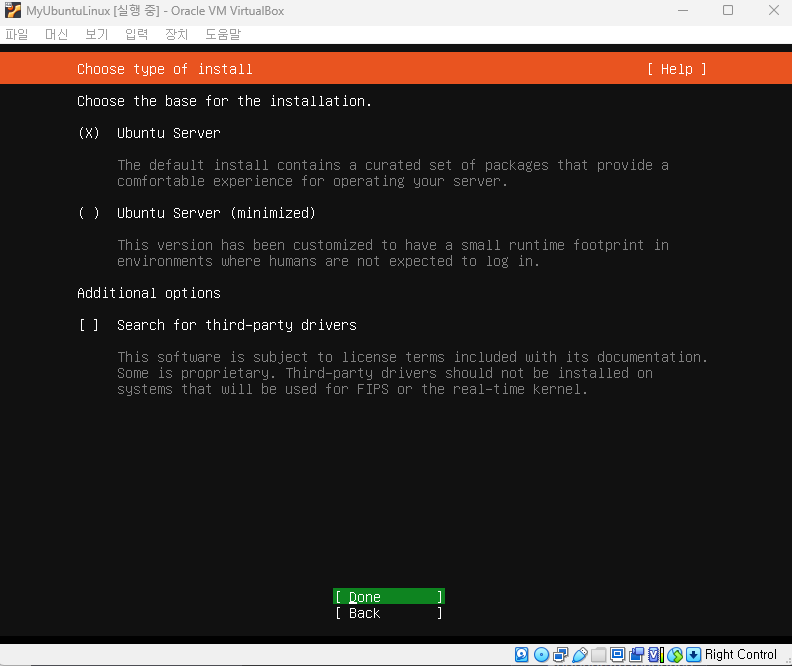
Task: Click the keyboard capture arrow icon
Action: 694,655
